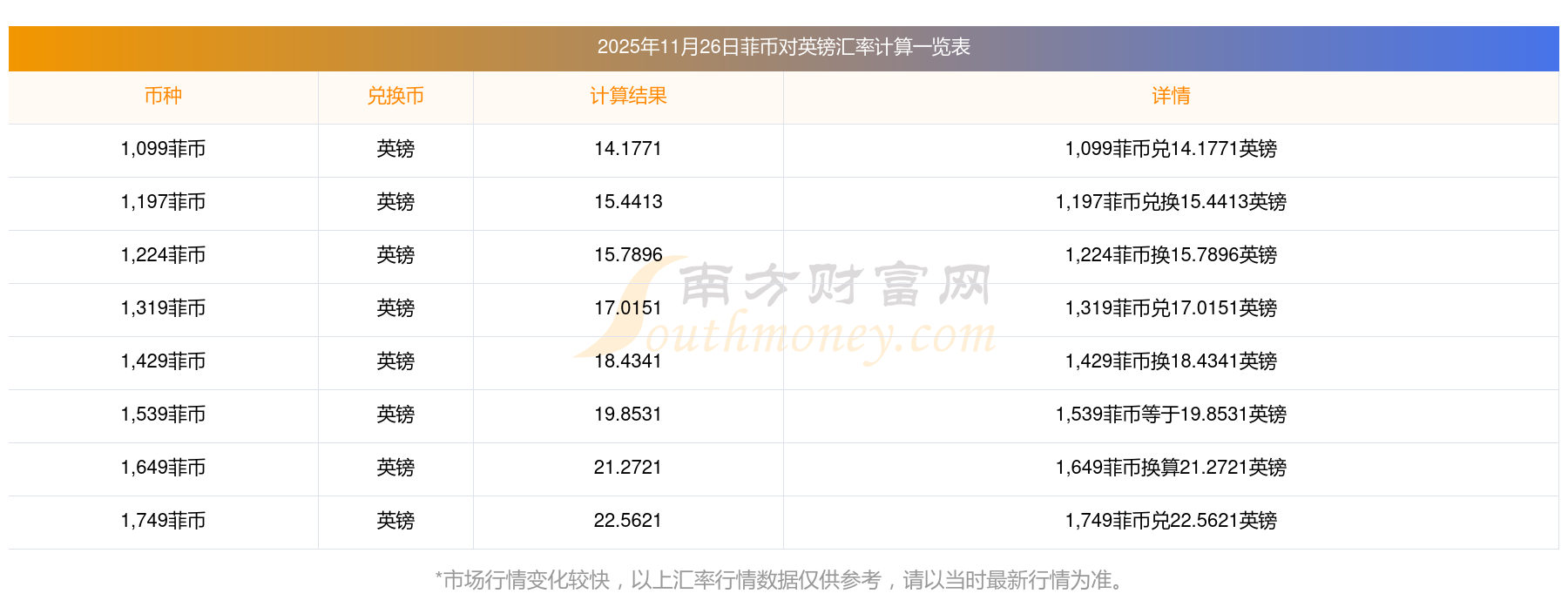Select the 1,749菲币 cell
Image resolution: width=1568 pixels, height=607 pixels.
coord(163,521)
